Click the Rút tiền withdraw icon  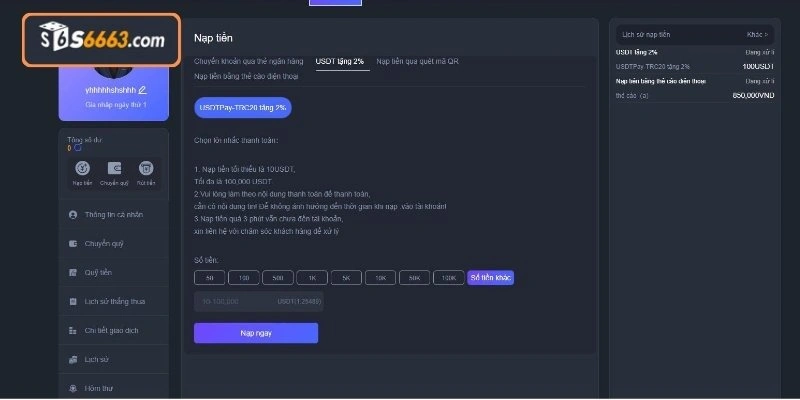146,169
